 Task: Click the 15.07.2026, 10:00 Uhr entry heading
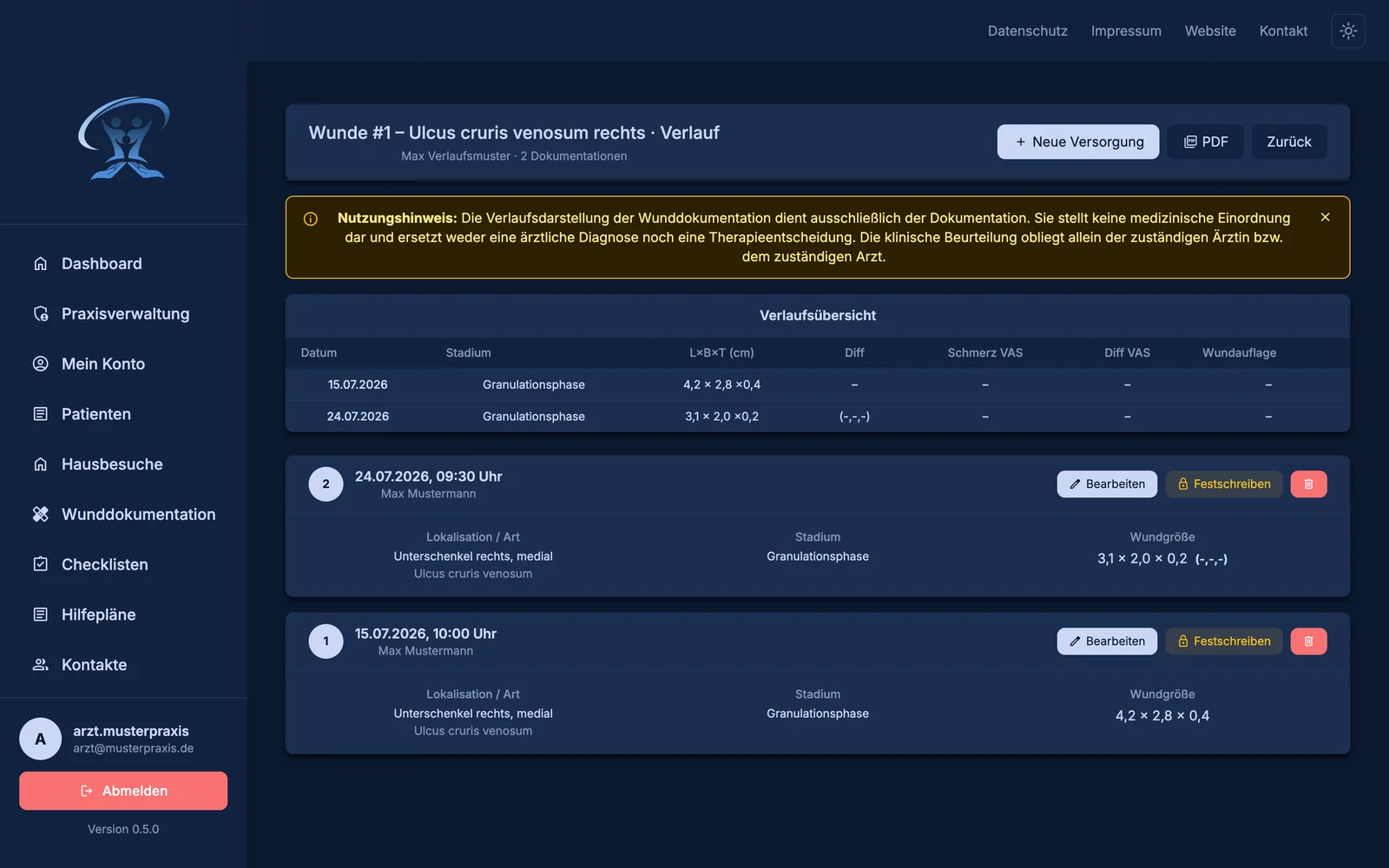(425, 634)
